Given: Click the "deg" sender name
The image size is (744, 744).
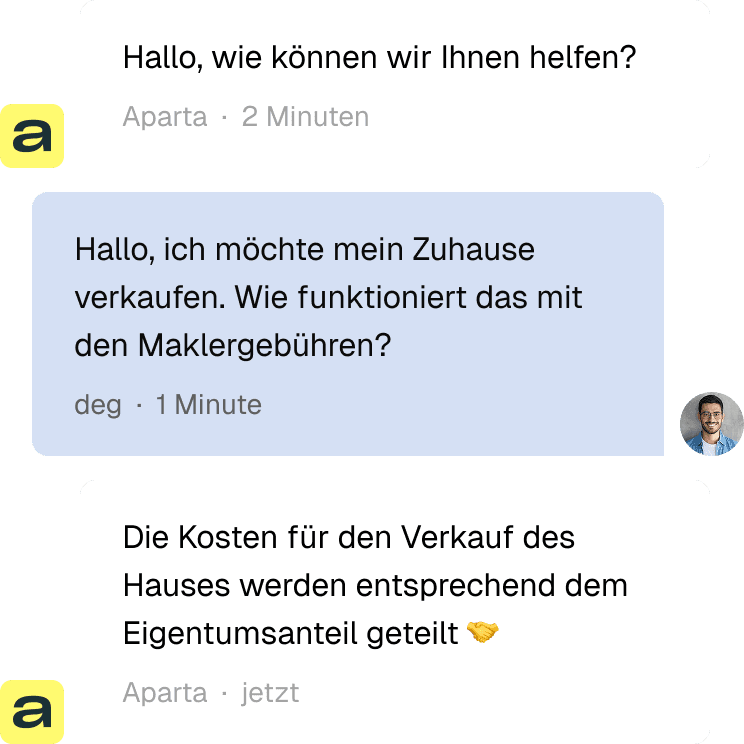Looking at the screenshot, I should coord(98,405).
